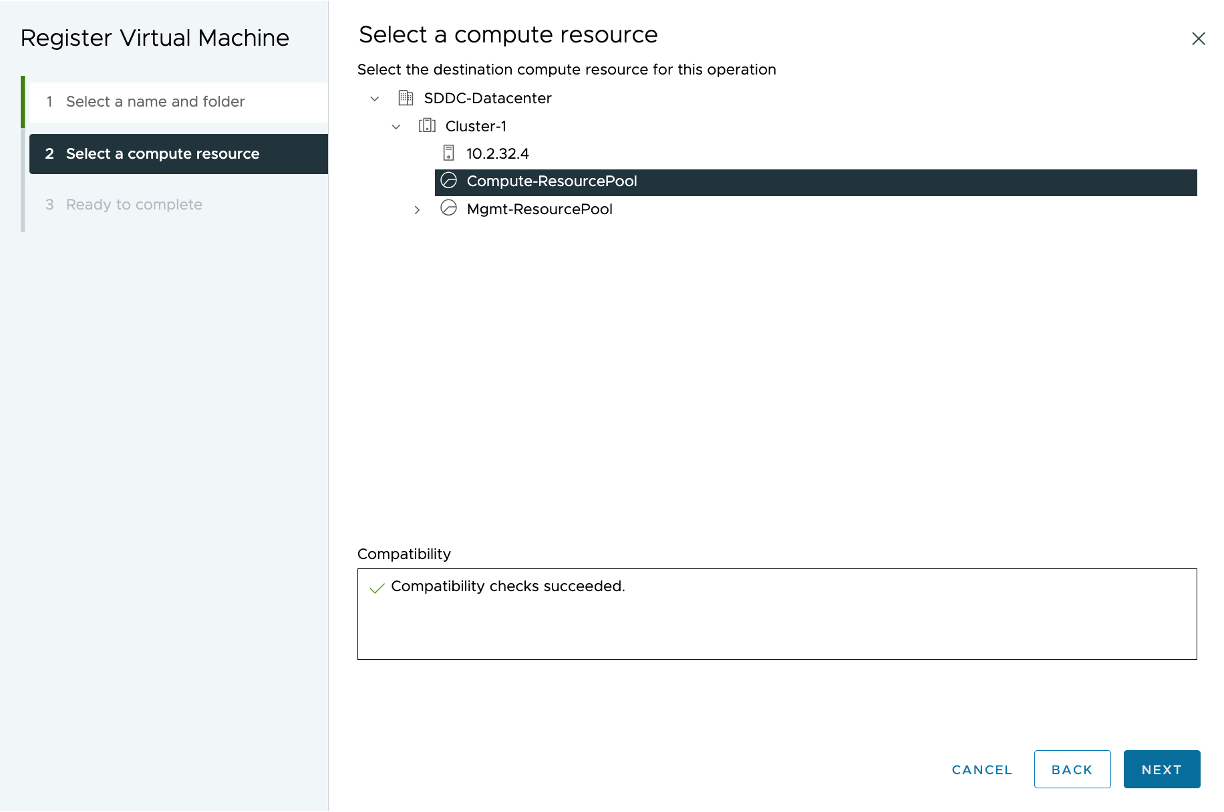The image size is (1224, 812).
Task: Select step 3 Ready to complete
Action: click(x=134, y=205)
